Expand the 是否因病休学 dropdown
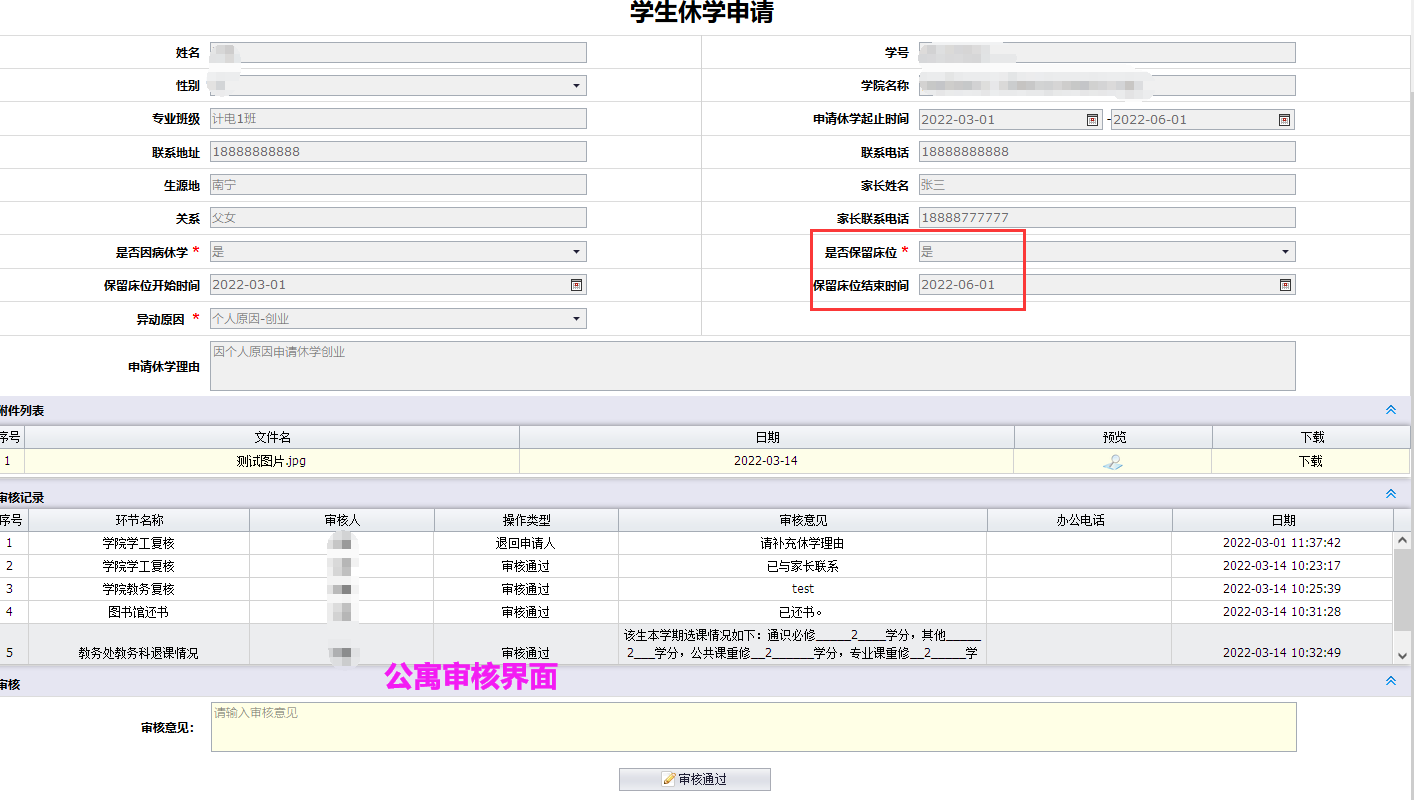 (576, 252)
